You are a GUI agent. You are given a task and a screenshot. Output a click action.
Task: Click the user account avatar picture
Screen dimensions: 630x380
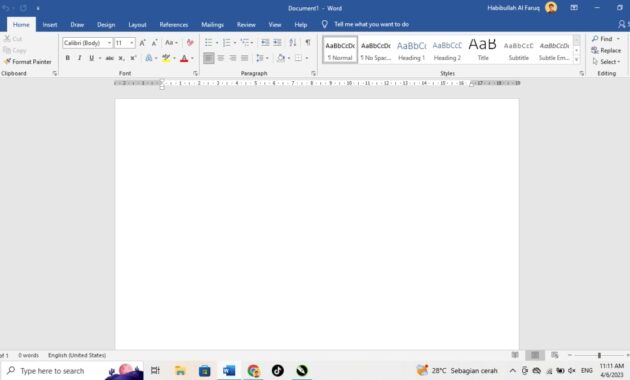coord(551,8)
